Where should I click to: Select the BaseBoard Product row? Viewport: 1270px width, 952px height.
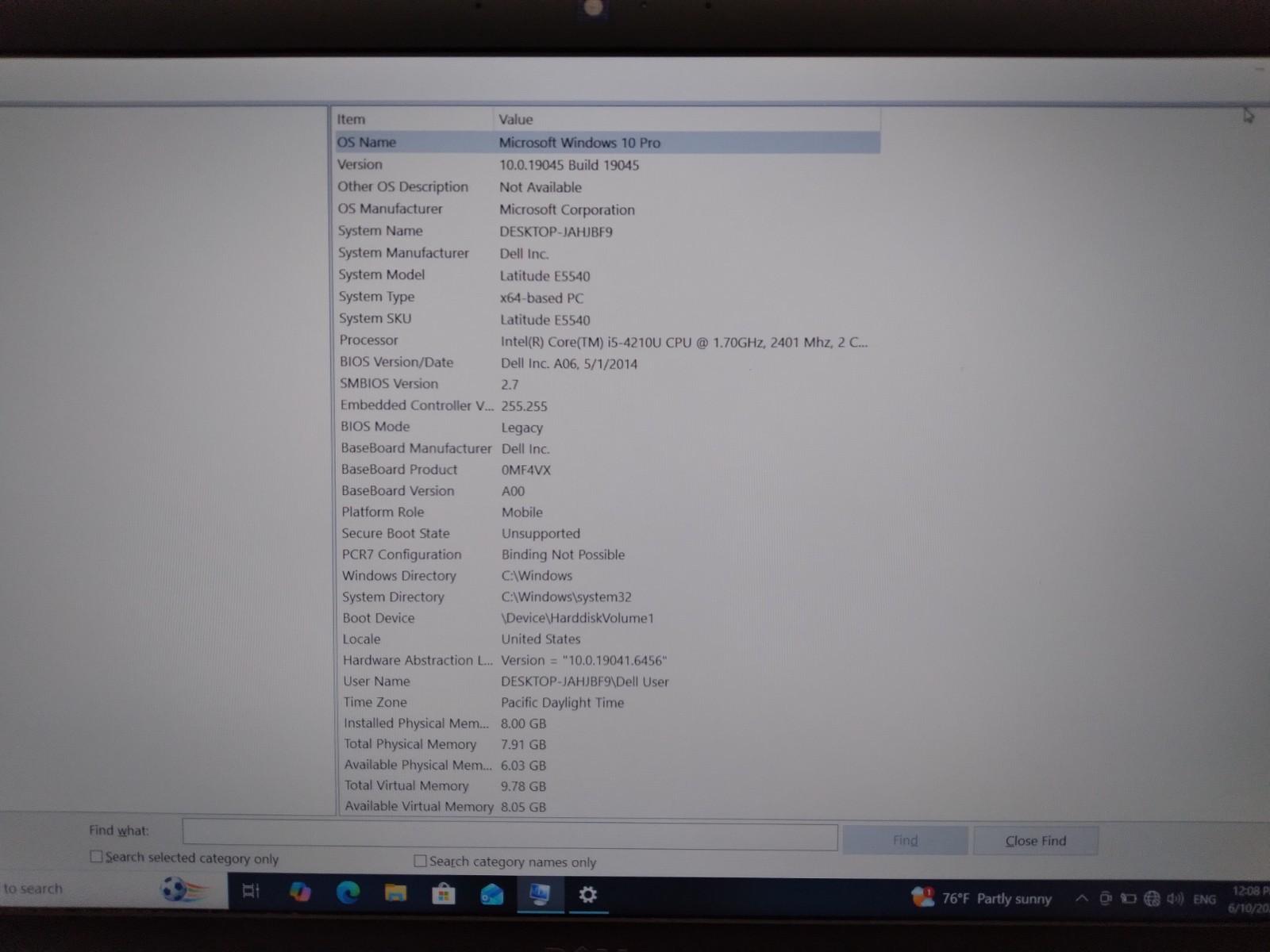pos(607,470)
